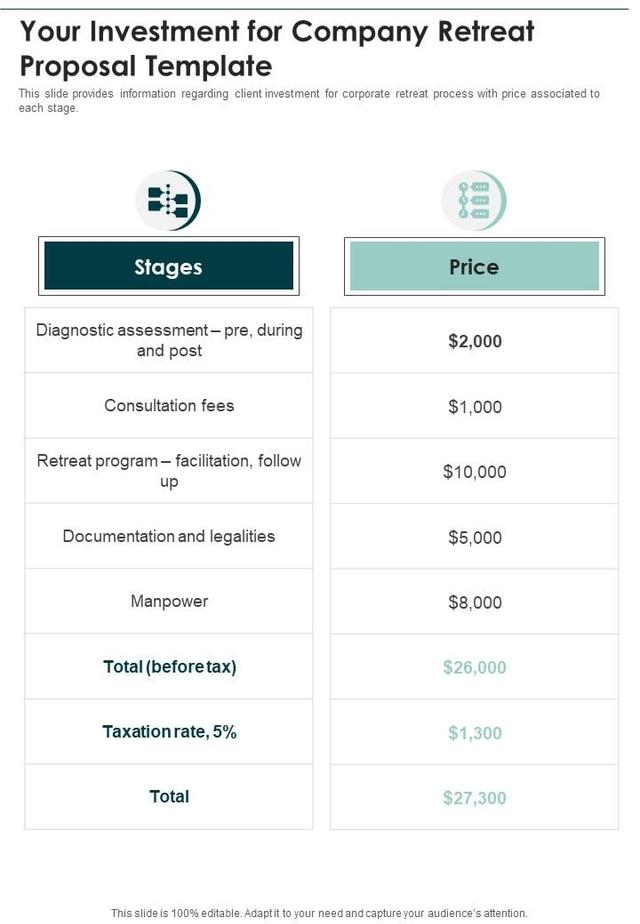The width and height of the screenshot is (640, 924).
Task: Select the teal Price header box
Action: click(x=474, y=267)
